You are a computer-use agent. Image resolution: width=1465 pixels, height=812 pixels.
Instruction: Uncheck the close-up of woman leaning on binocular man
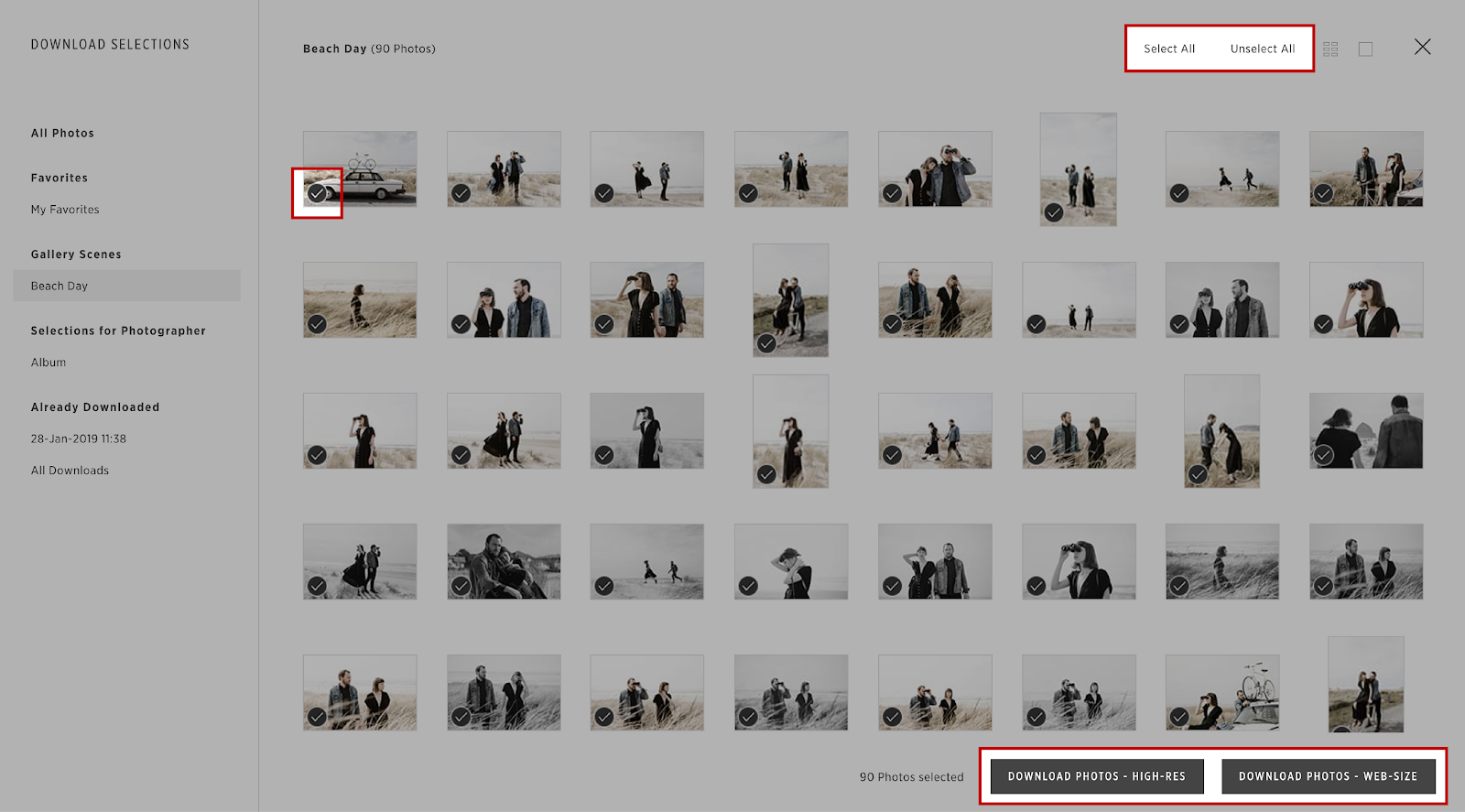pos(892,193)
